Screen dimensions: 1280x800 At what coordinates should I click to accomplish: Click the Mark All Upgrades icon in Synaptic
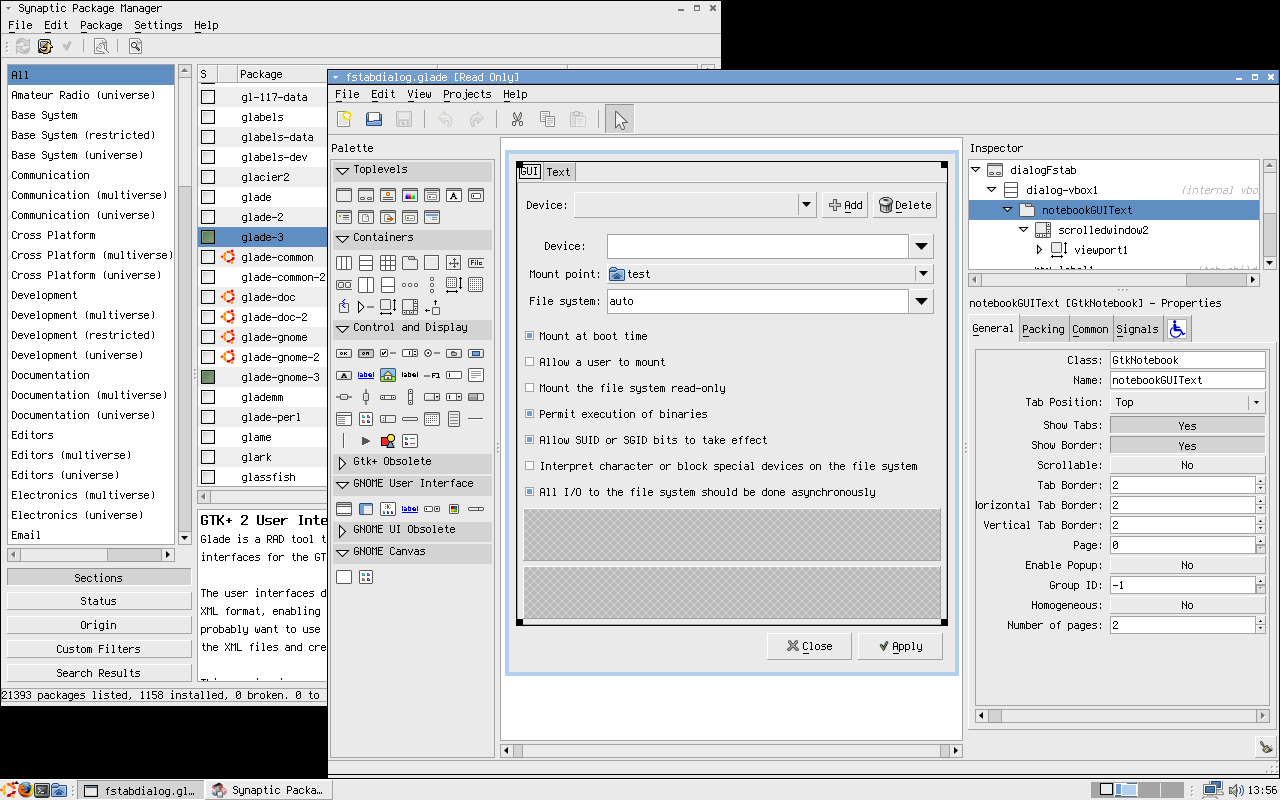pos(45,46)
